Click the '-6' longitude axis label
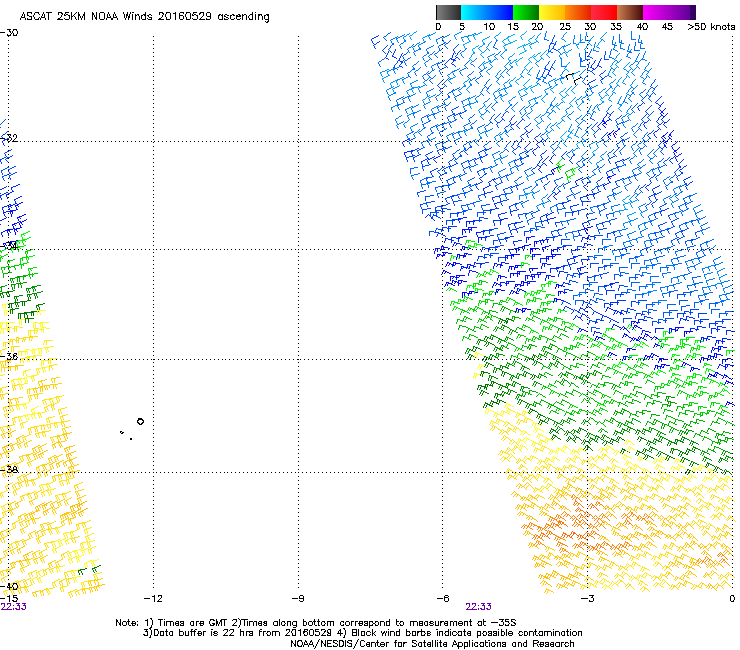This screenshot has height=650, width=740. click(442, 598)
